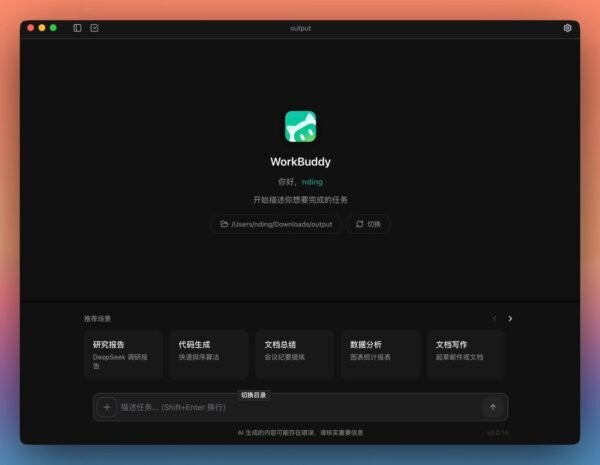
Task: Click the WorkBuddy cat logo
Action: [300, 126]
